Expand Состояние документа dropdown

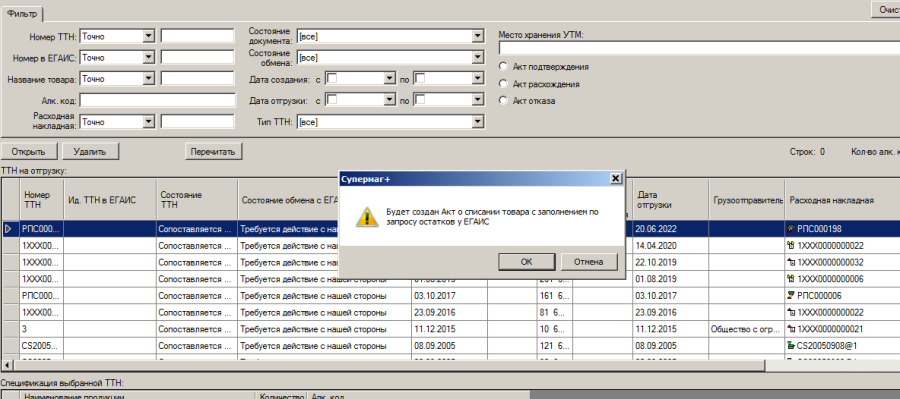pyautogui.click(x=478, y=36)
